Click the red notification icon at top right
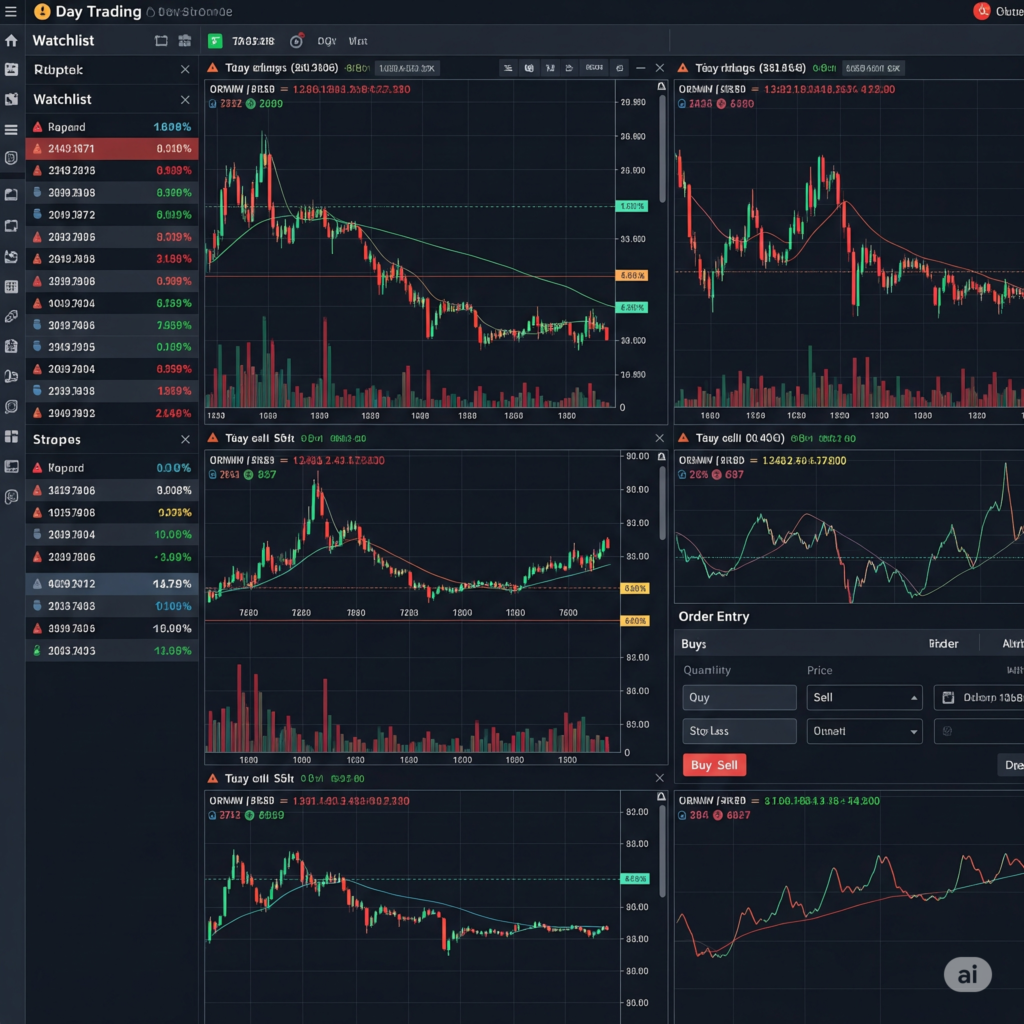The width and height of the screenshot is (1024, 1024). click(x=981, y=12)
